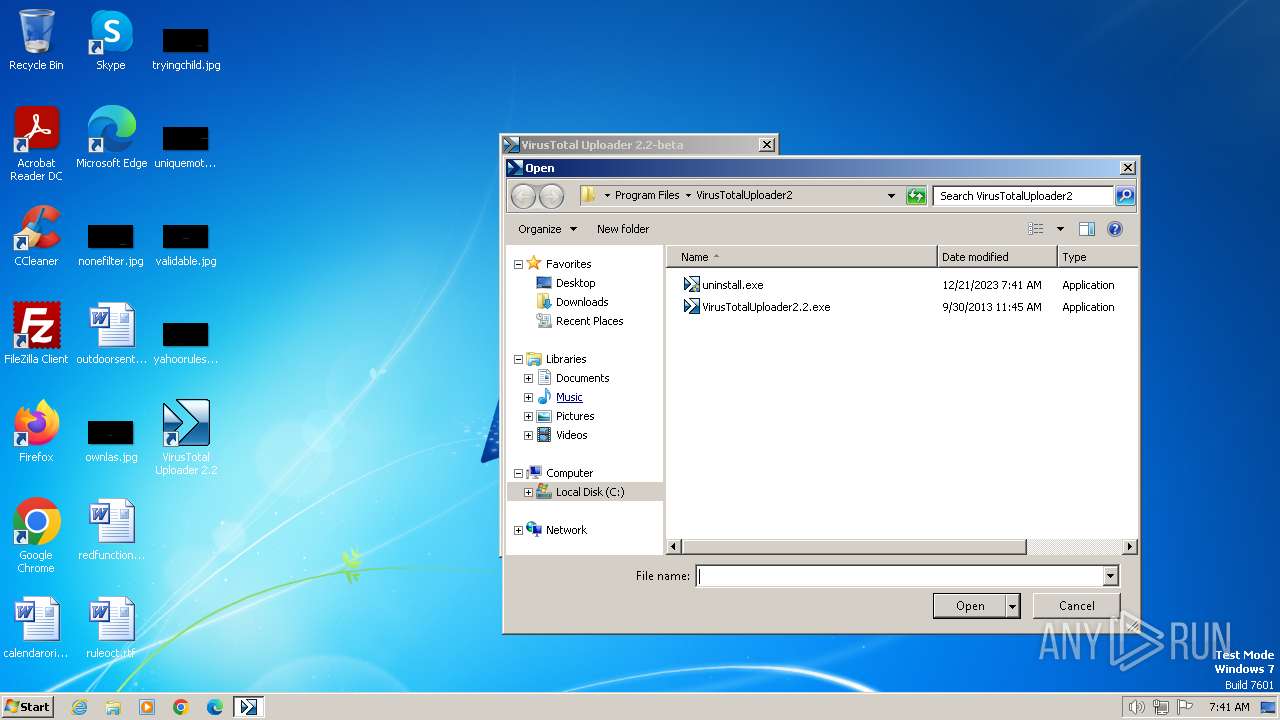
Task: Click the Search VirusTotalUploader2 box
Action: [1024, 196]
